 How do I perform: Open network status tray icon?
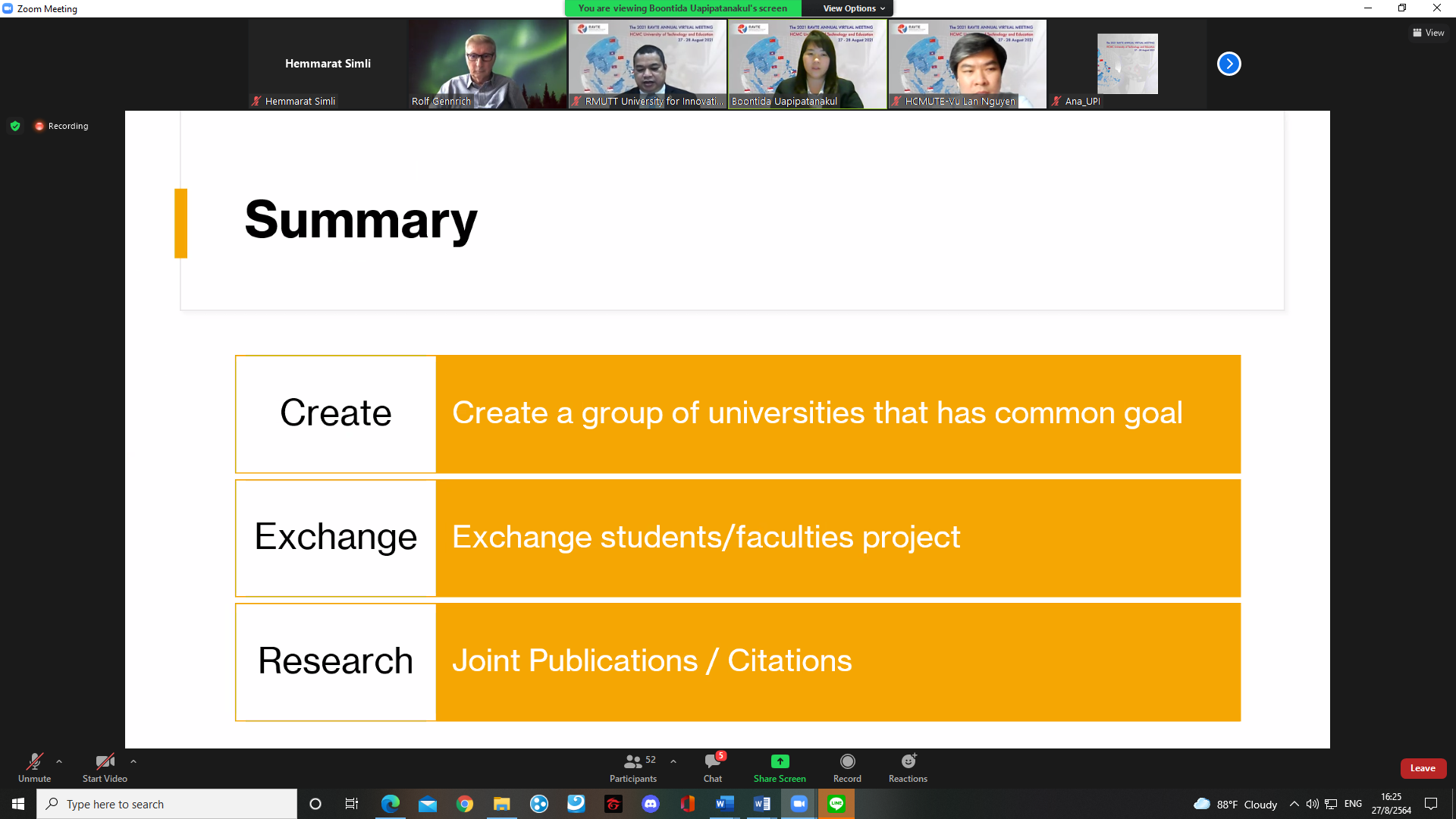(1331, 804)
